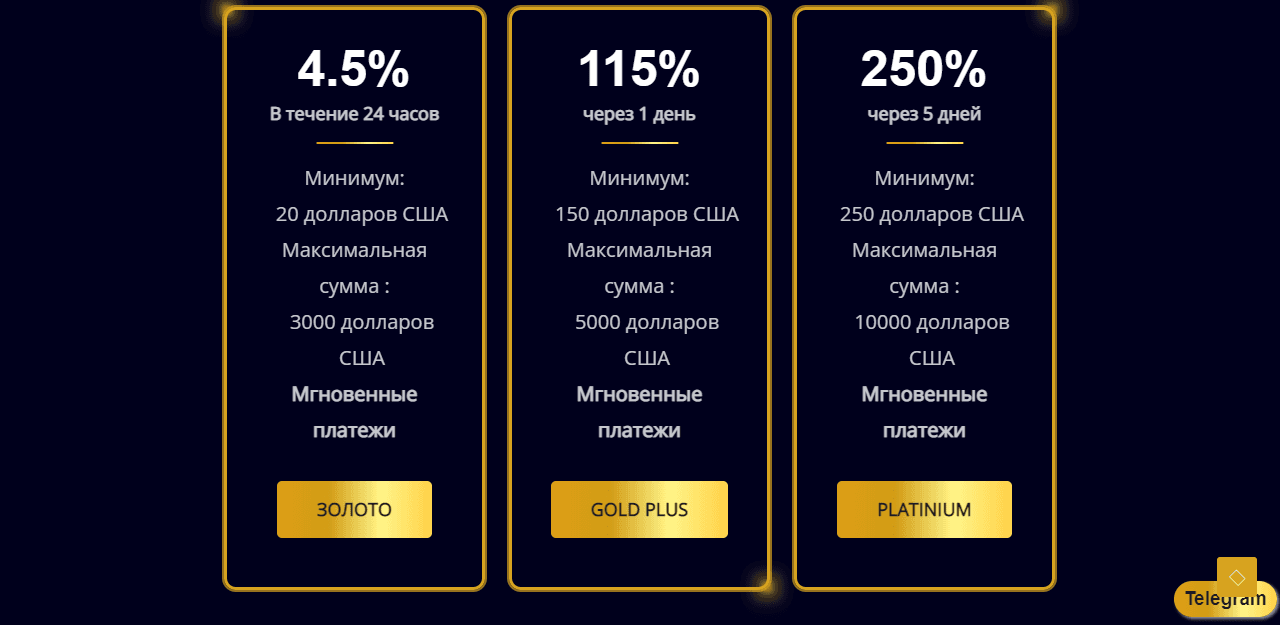Click the "3000 долларов" maximum amount

[x=361, y=323]
